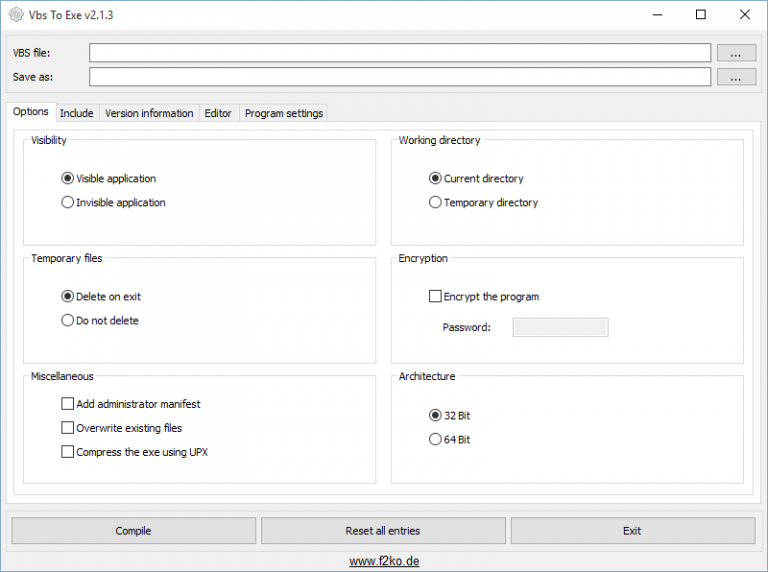Open the Version information tab
This screenshot has height=572, width=768.
[x=149, y=113]
